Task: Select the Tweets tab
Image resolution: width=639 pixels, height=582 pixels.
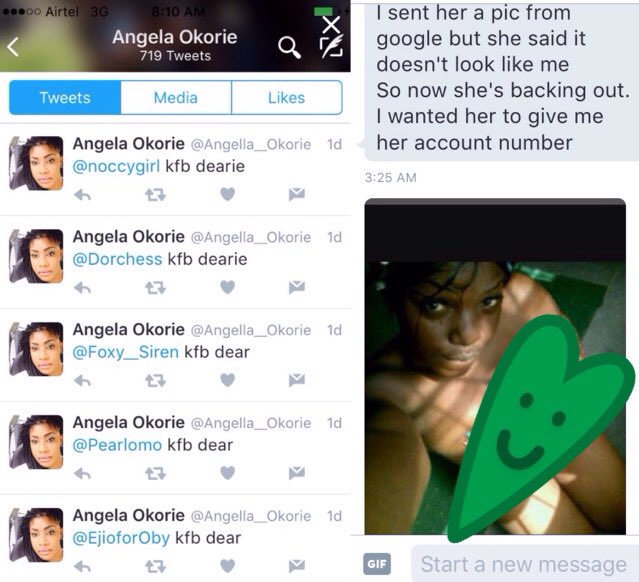Action: tap(65, 97)
